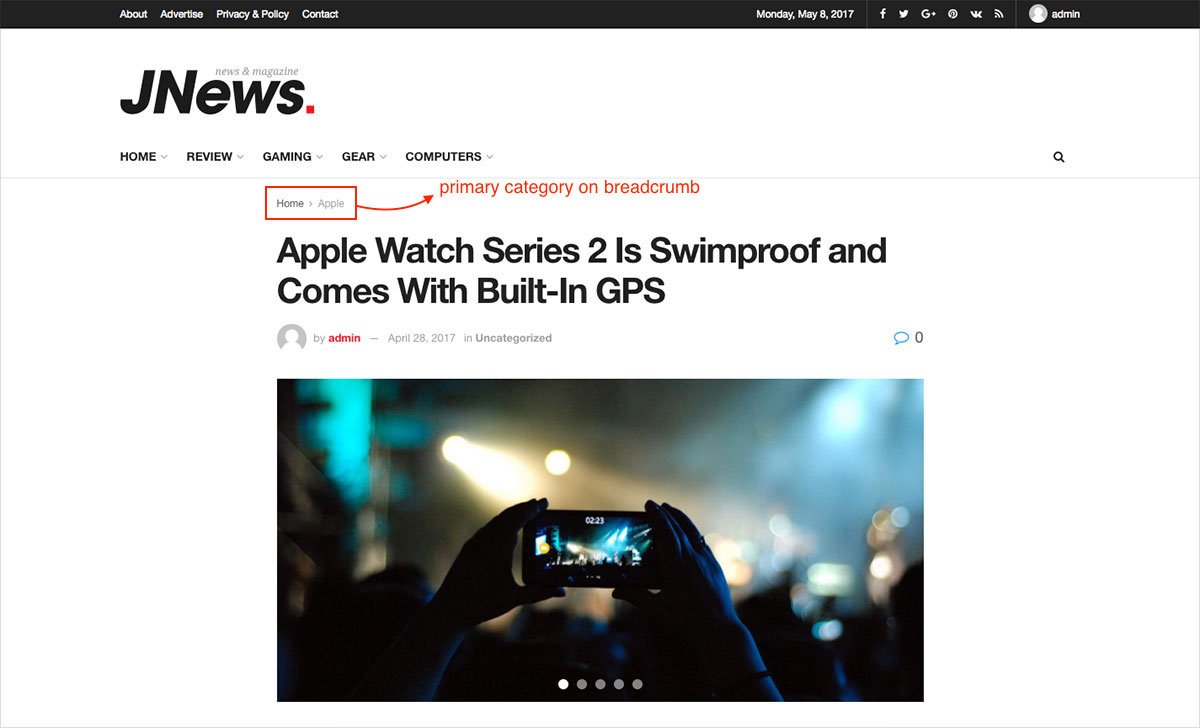The image size is (1200, 728).
Task: Open the VK social icon
Action: point(976,14)
